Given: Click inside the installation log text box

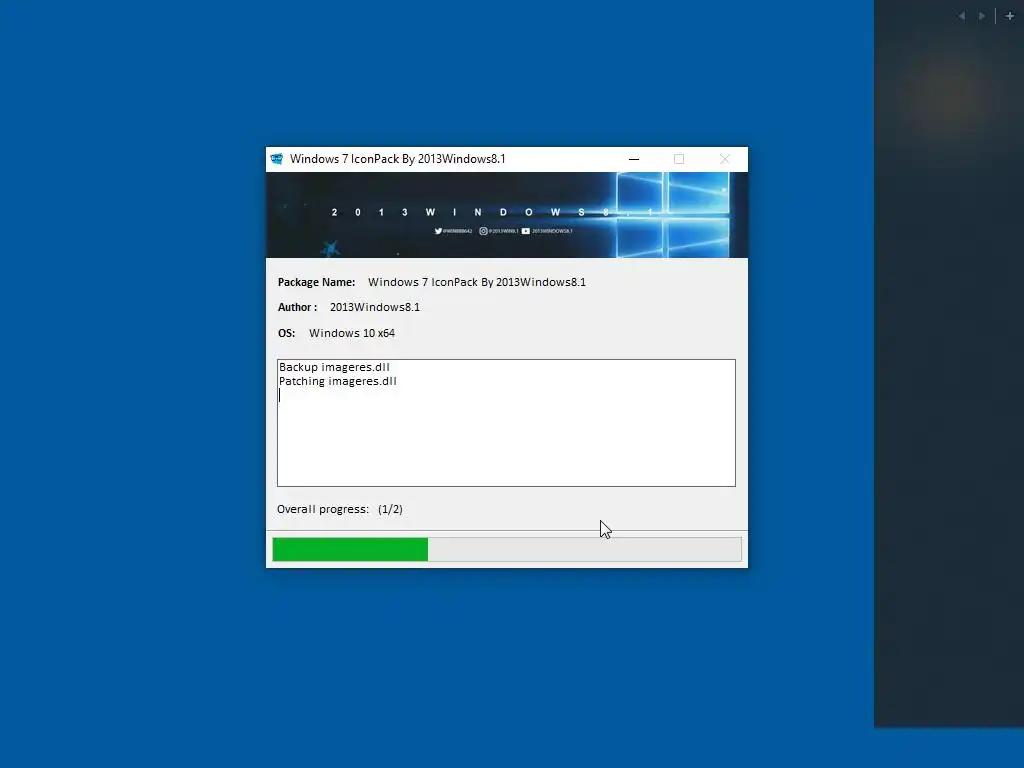Looking at the screenshot, I should tap(506, 423).
